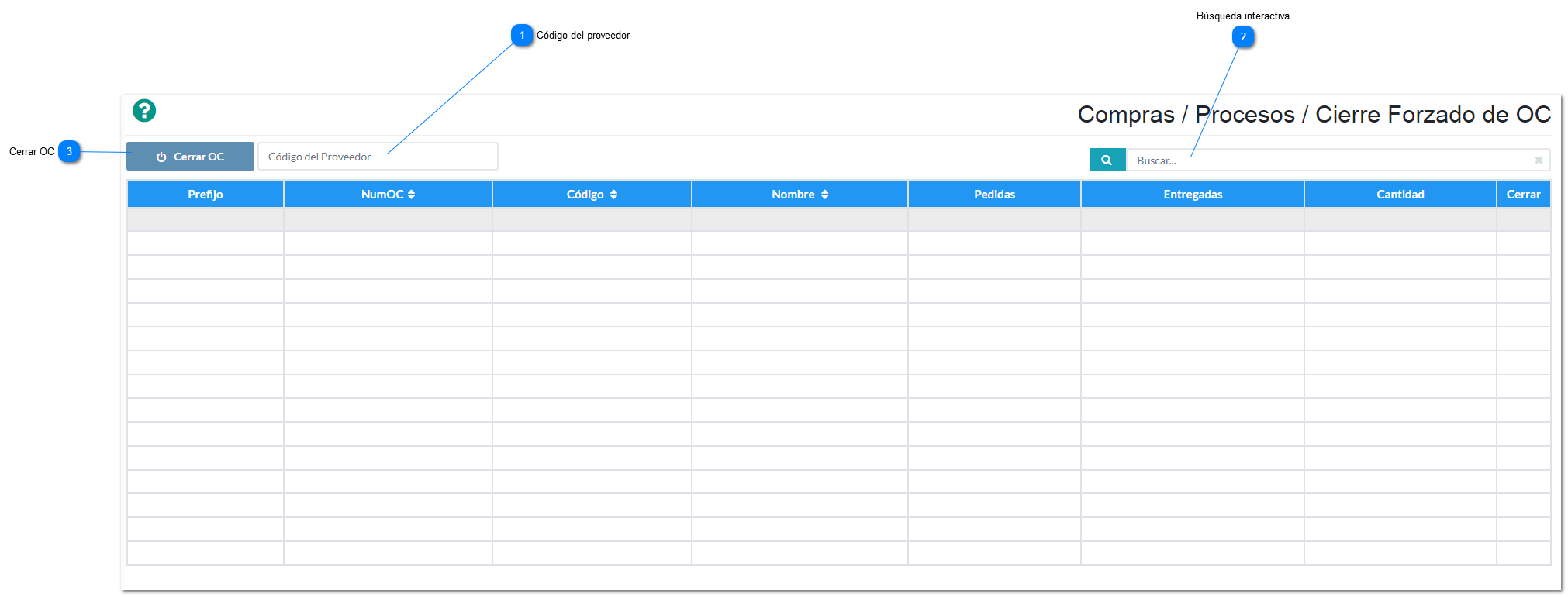Select the Entregadas column header

pos(1193,195)
